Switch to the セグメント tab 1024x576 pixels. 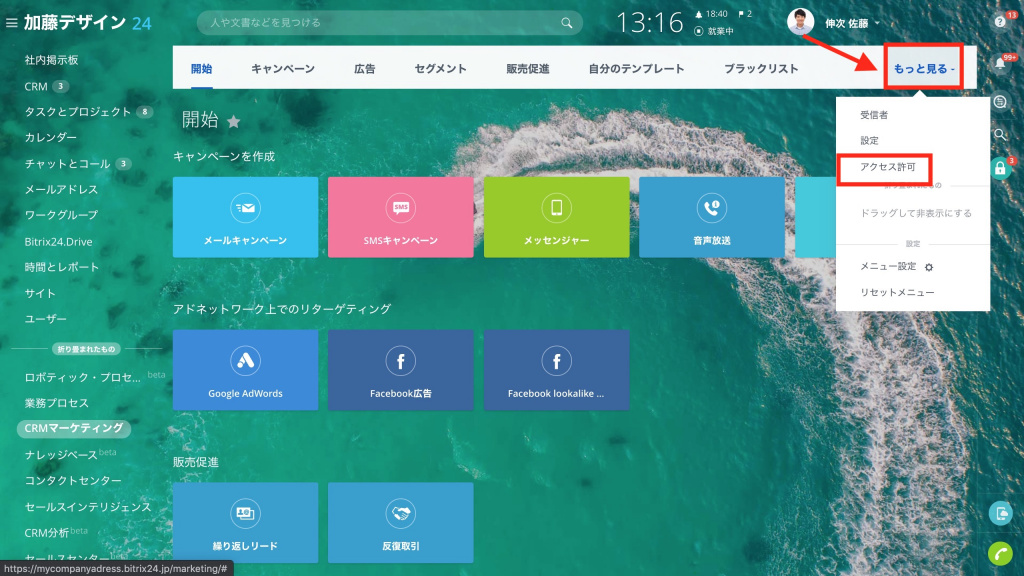[440, 69]
